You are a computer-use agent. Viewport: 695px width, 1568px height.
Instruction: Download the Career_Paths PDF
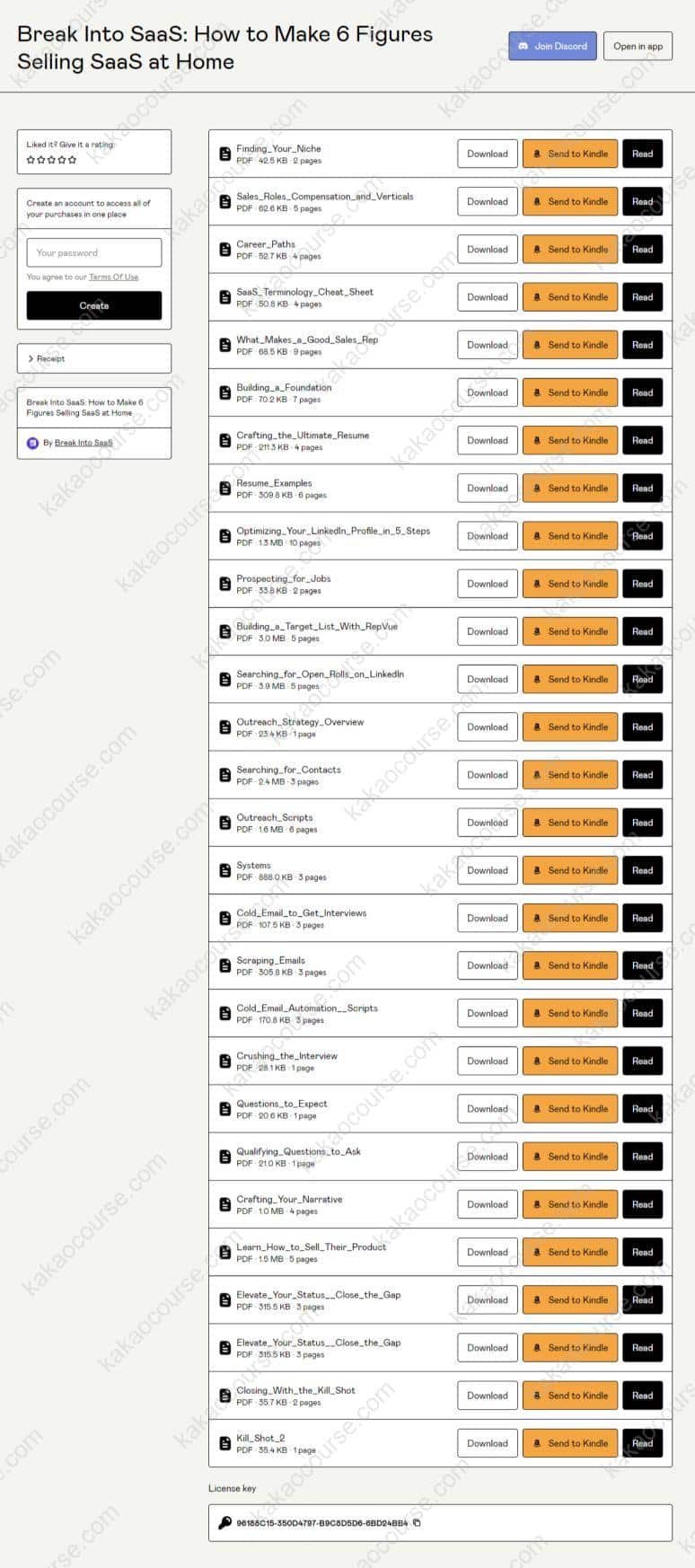coord(488,250)
